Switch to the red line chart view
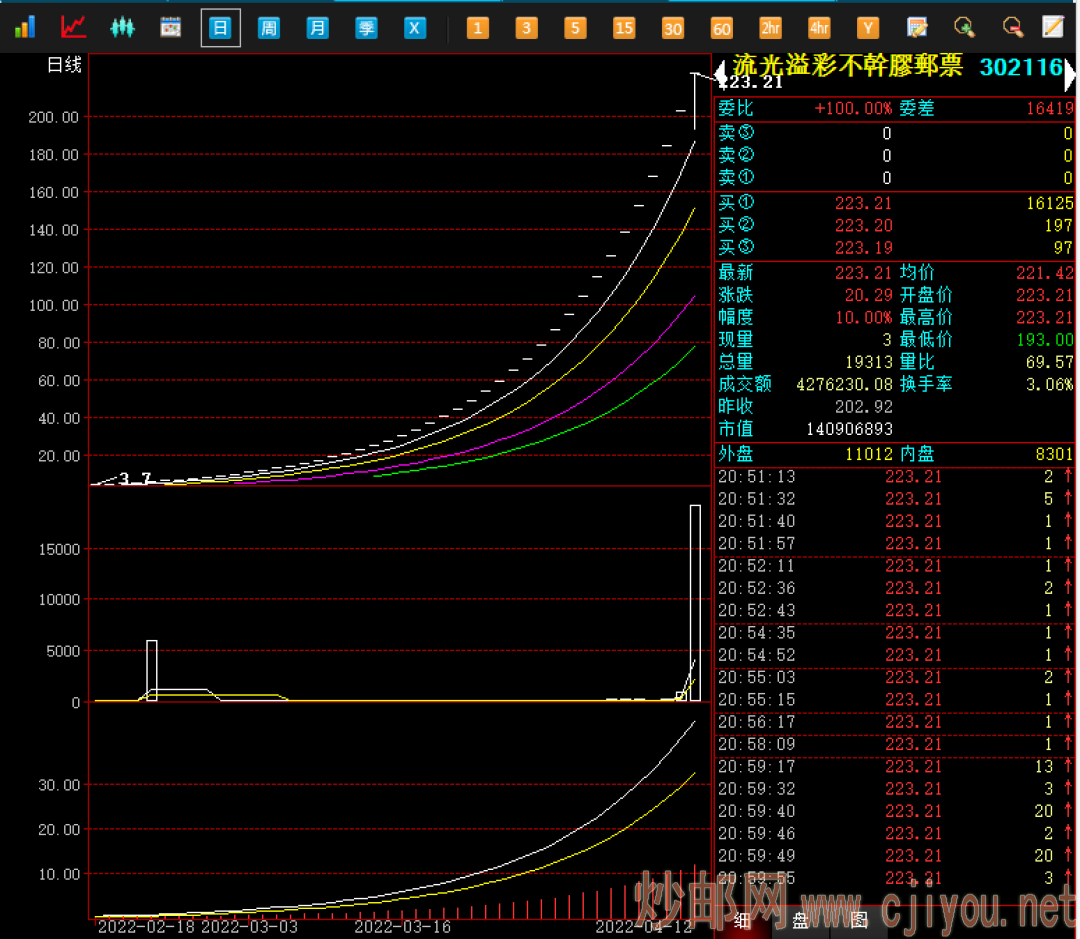This screenshot has height=939, width=1080. pyautogui.click(x=73, y=27)
